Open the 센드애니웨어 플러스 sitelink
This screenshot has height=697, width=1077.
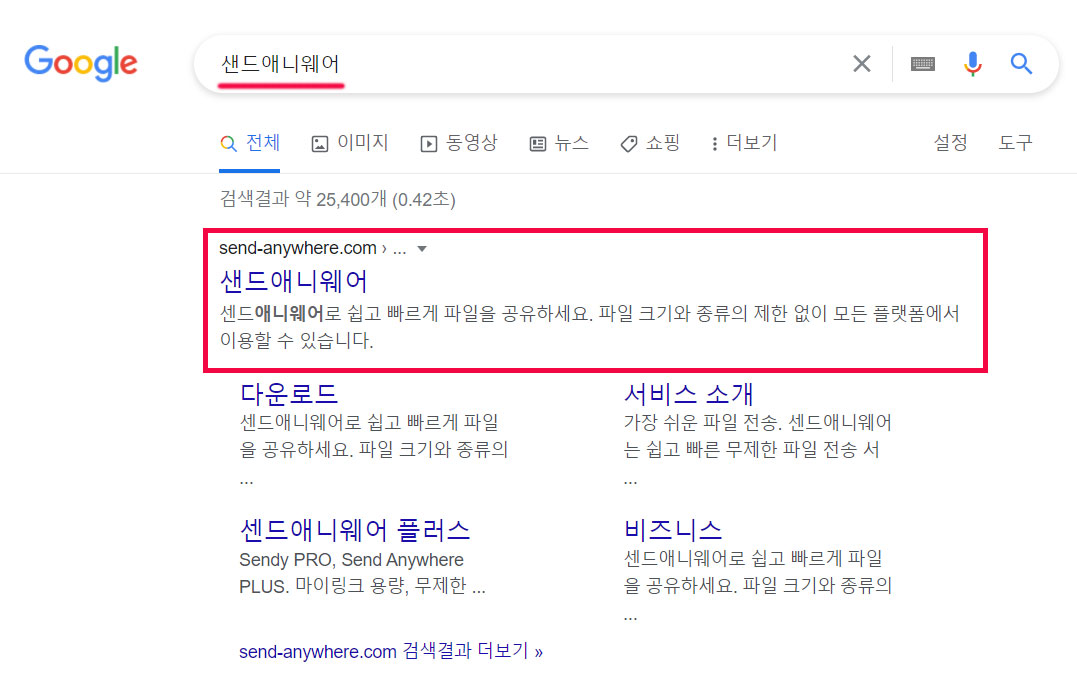coord(354,529)
